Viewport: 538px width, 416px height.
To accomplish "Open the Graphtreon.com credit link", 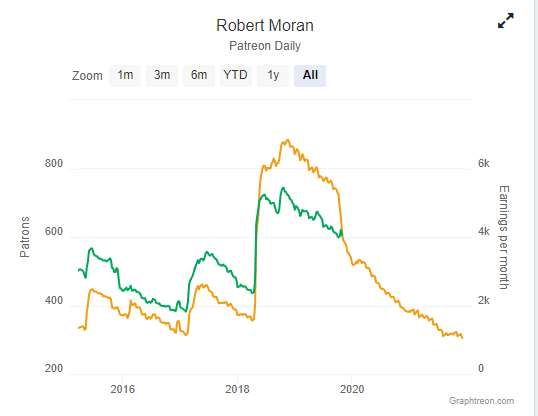I will click(x=481, y=401).
